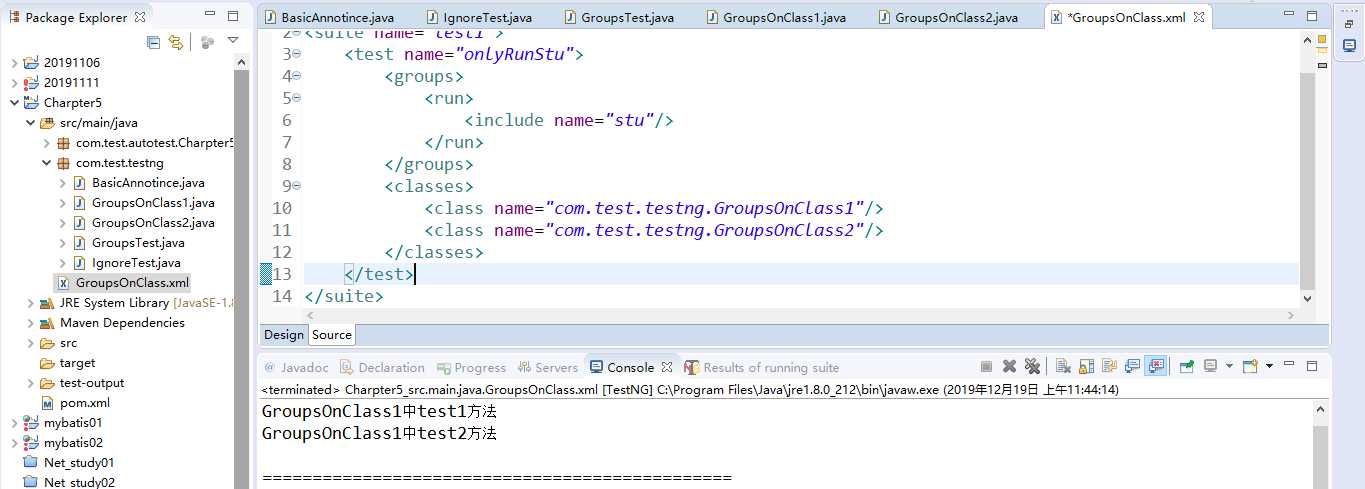Close the GroupsOnClass.xml editor tab
The width and height of the screenshot is (1365, 489).
(1199, 18)
